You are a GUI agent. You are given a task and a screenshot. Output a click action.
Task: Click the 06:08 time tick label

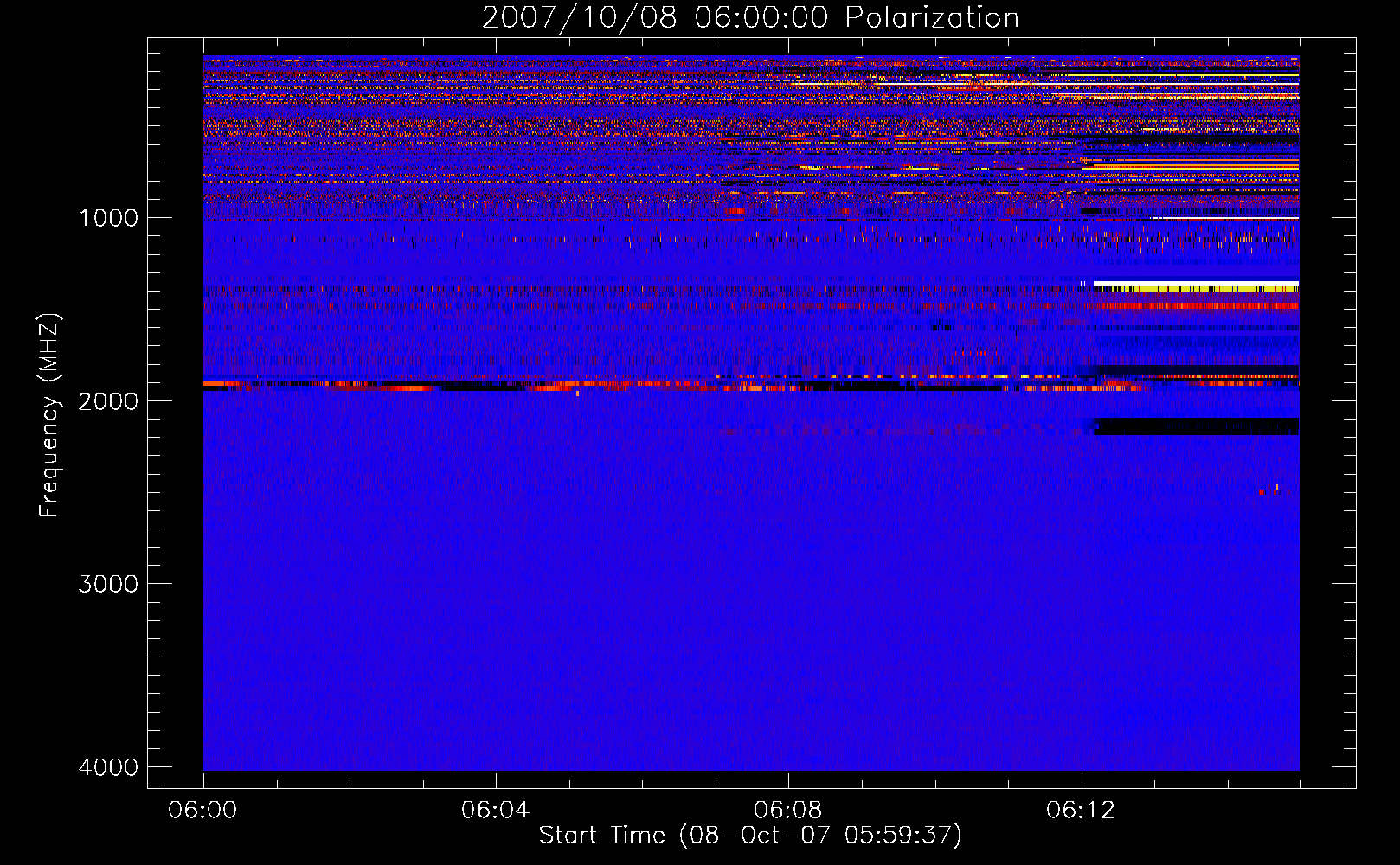(787, 811)
